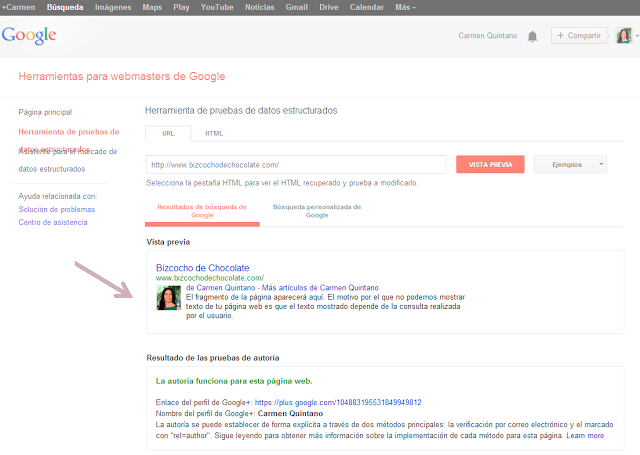Open the +Carmen profile link
Screen dimensions: 640x455
tap(18, 7)
